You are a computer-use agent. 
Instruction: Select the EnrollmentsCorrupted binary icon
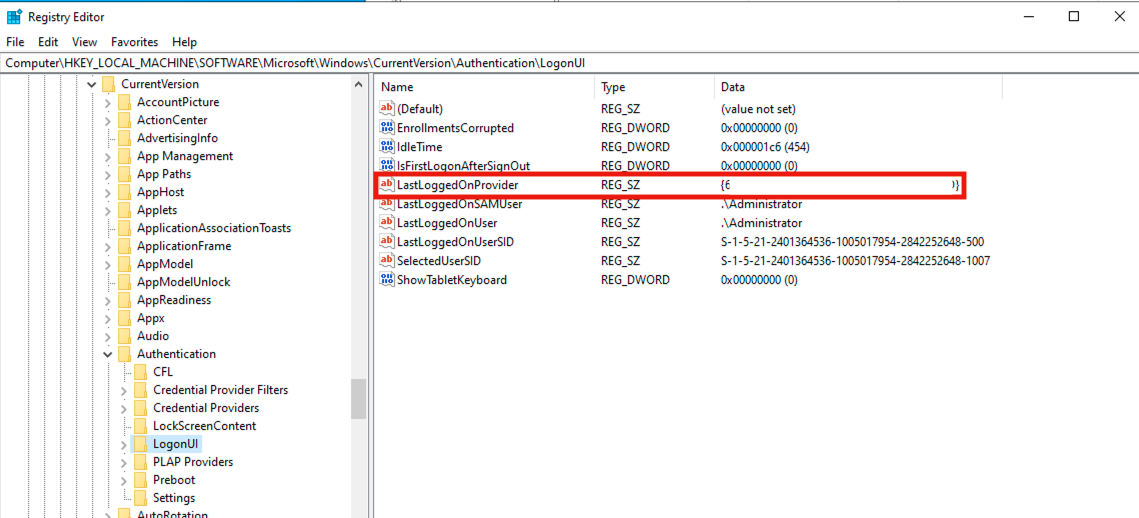(x=387, y=128)
